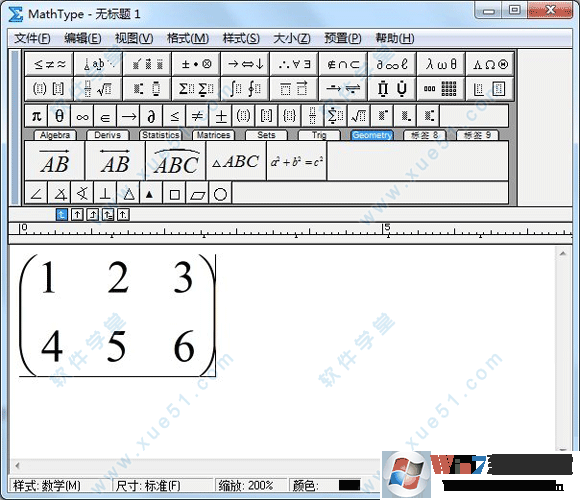Open the miscellaneous symbols palette (∂∞ℓ)
This screenshot has height=500, width=580.
392,64
